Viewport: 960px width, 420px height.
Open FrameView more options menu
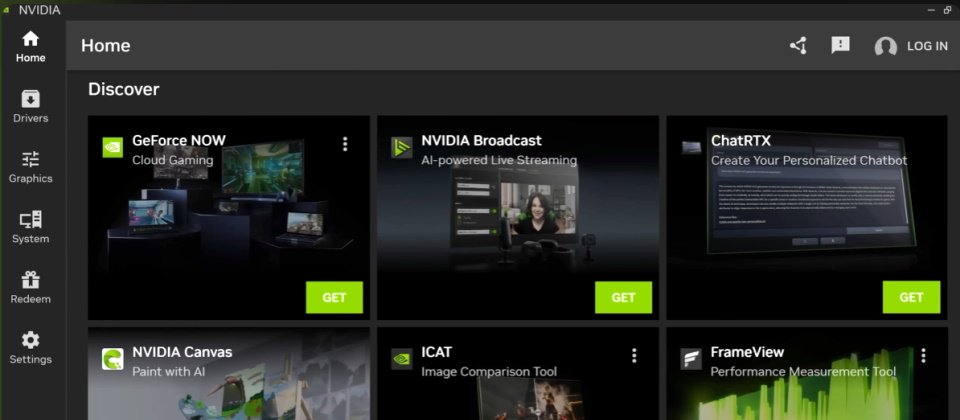click(x=923, y=355)
